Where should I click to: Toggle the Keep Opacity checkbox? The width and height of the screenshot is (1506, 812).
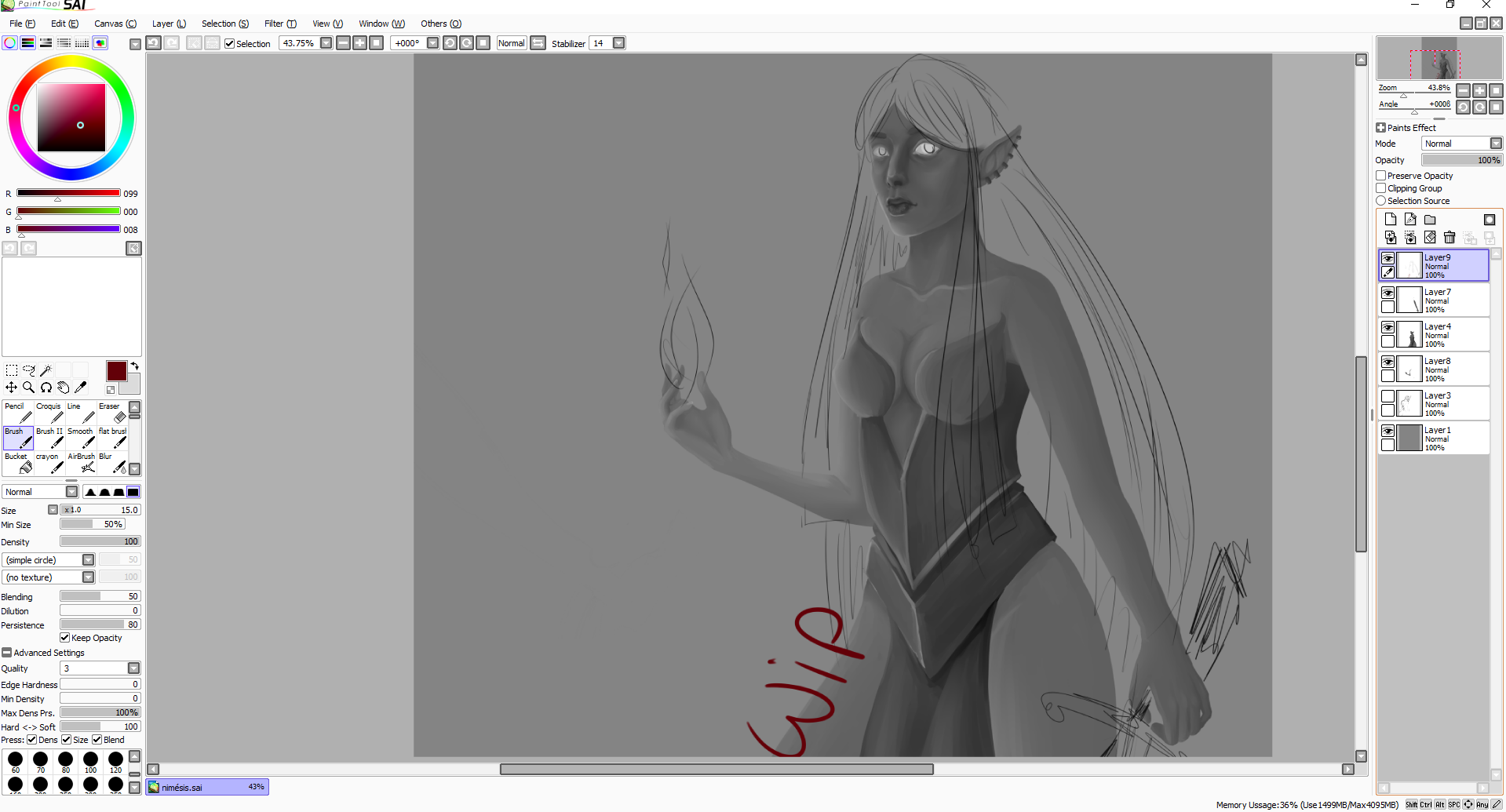(64, 637)
